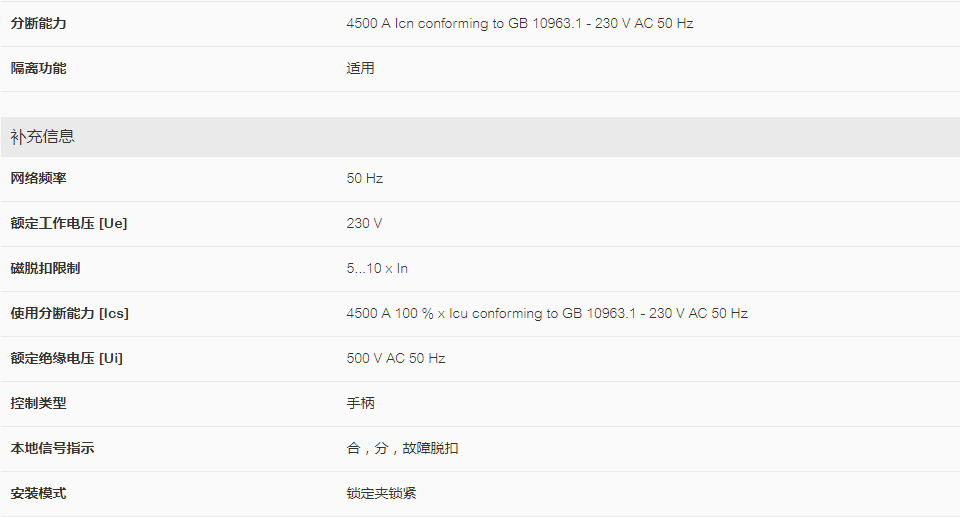This screenshot has width=960, height=517.
Task: Select the 4500 A Icn breaking capacity value
Action: click(x=519, y=23)
